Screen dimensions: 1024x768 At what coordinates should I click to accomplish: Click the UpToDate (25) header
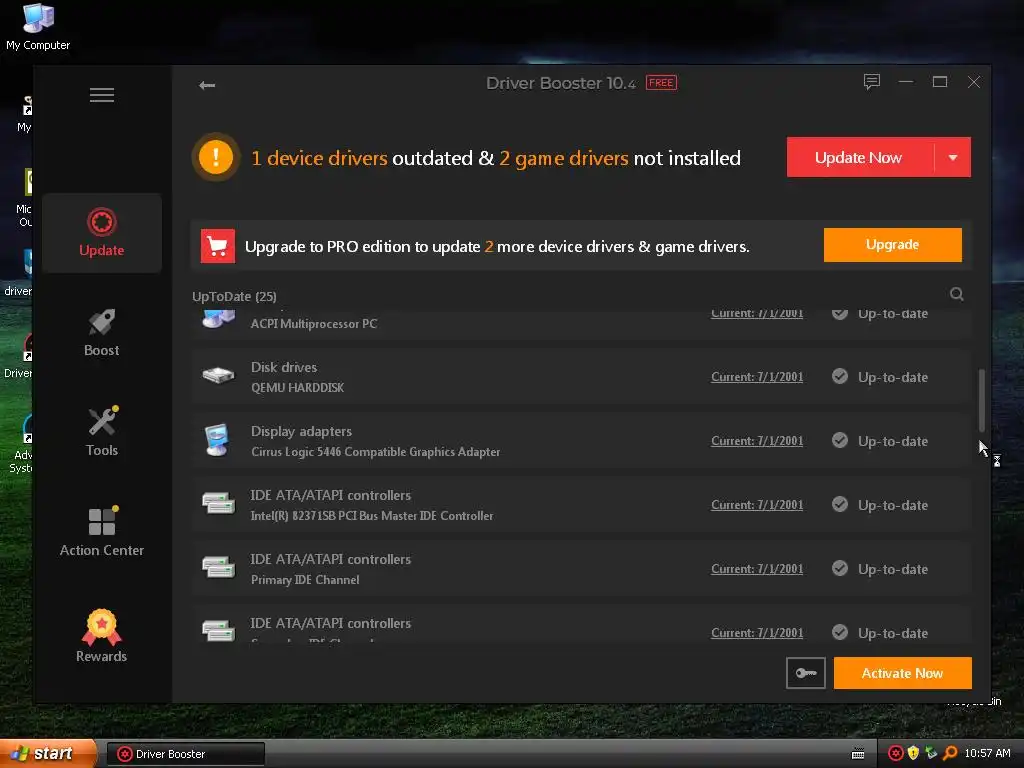[x=234, y=296]
